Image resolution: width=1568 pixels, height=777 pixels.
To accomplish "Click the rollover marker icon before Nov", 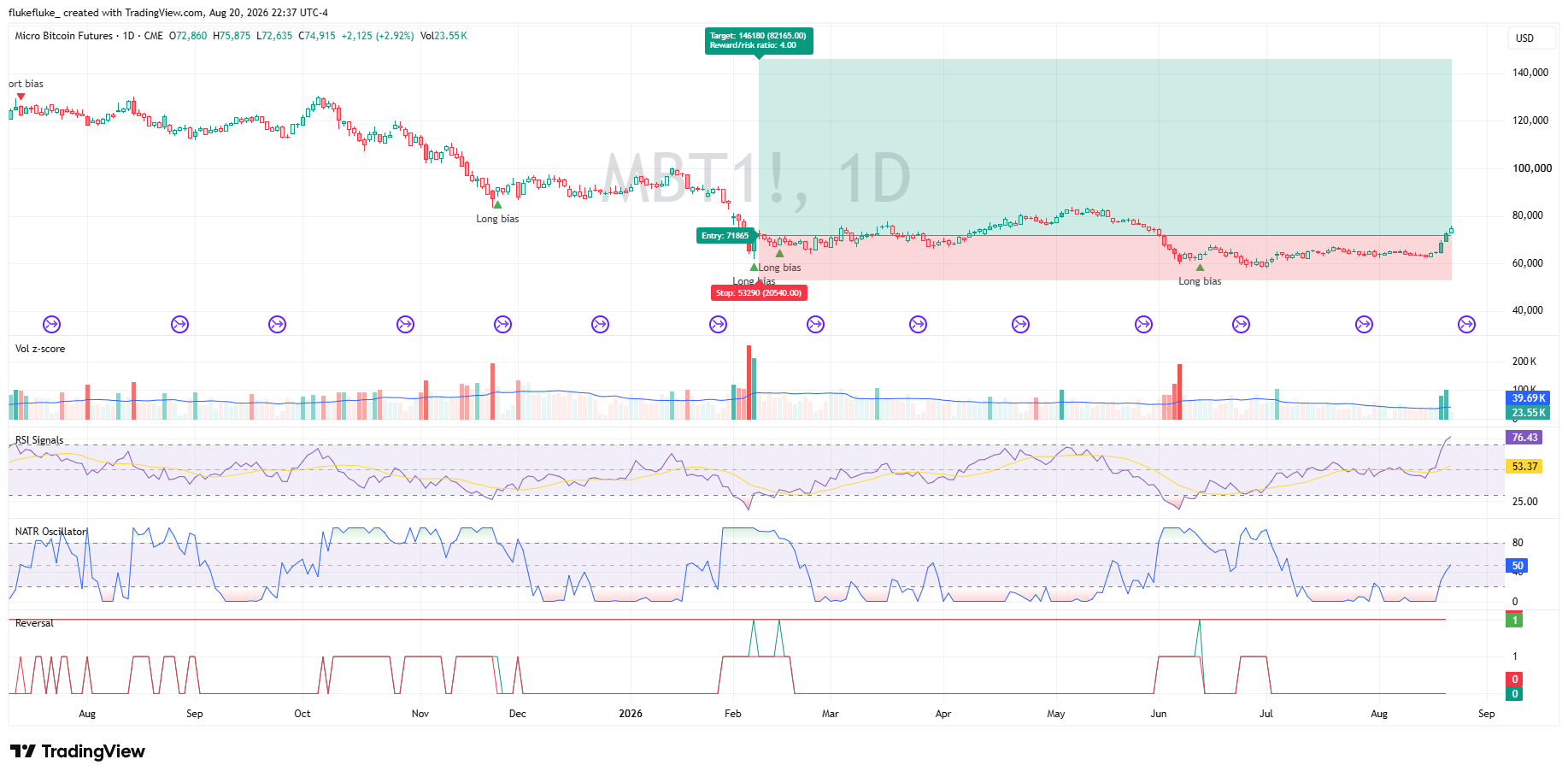I will (x=405, y=324).
